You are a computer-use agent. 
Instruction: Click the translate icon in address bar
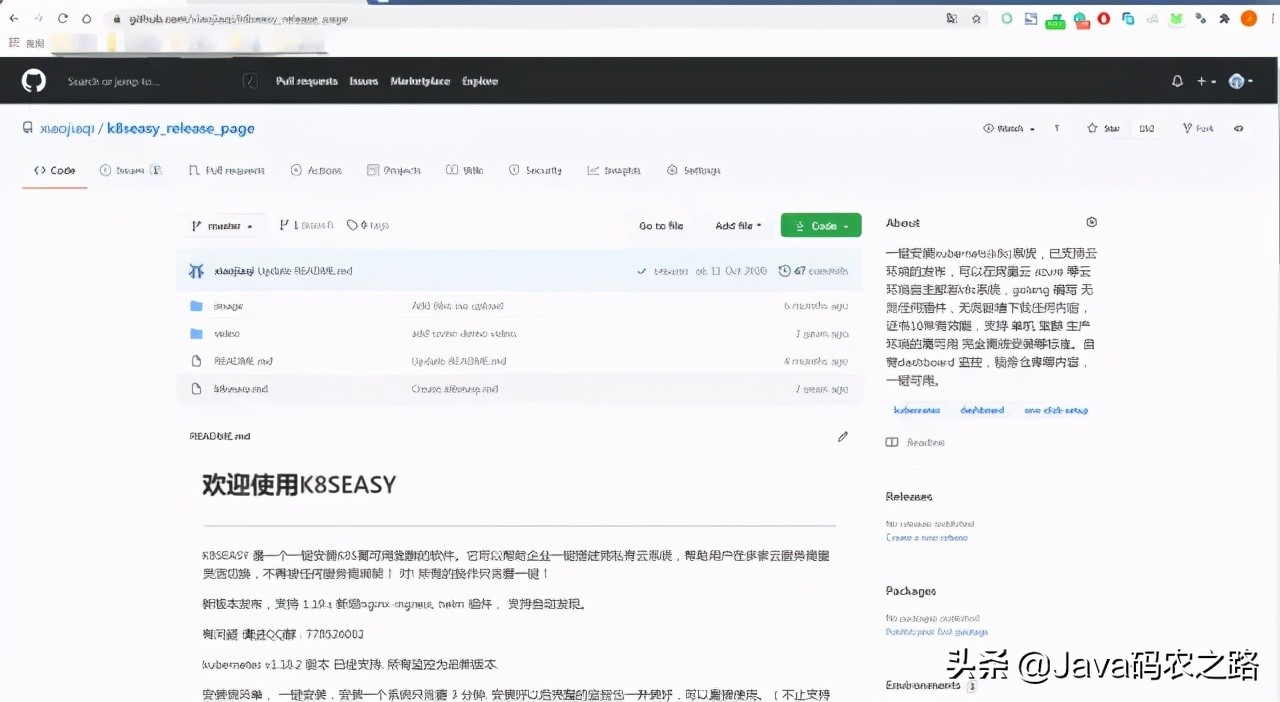tap(952, 18)
